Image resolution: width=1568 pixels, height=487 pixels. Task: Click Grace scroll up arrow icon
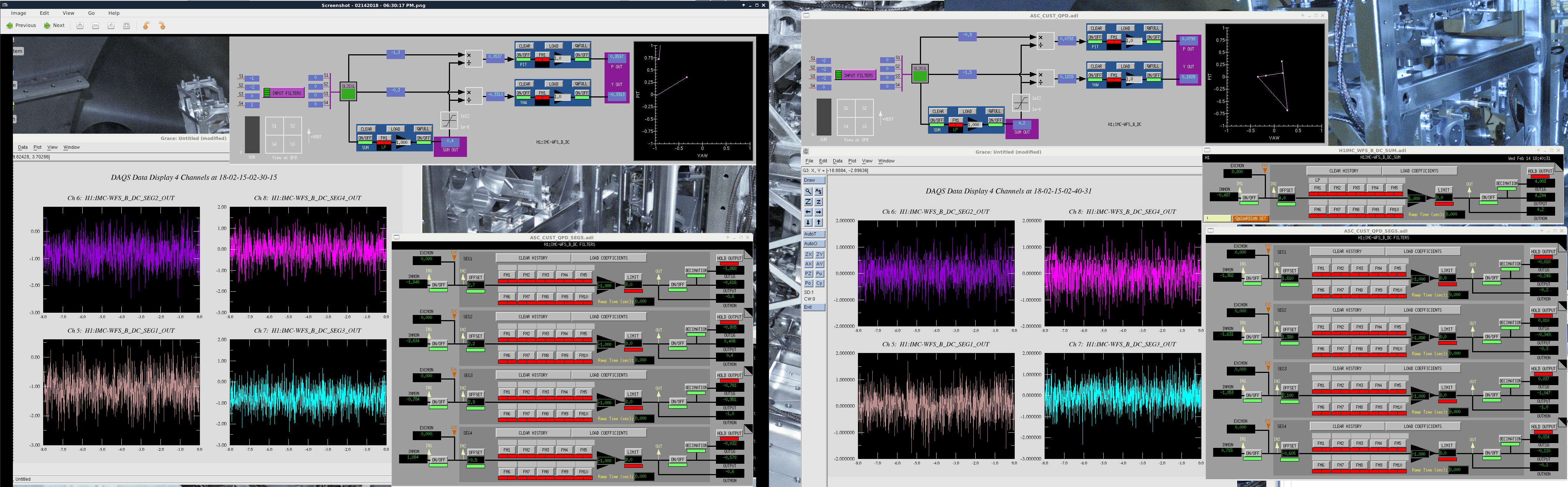(x=819, y=223)
